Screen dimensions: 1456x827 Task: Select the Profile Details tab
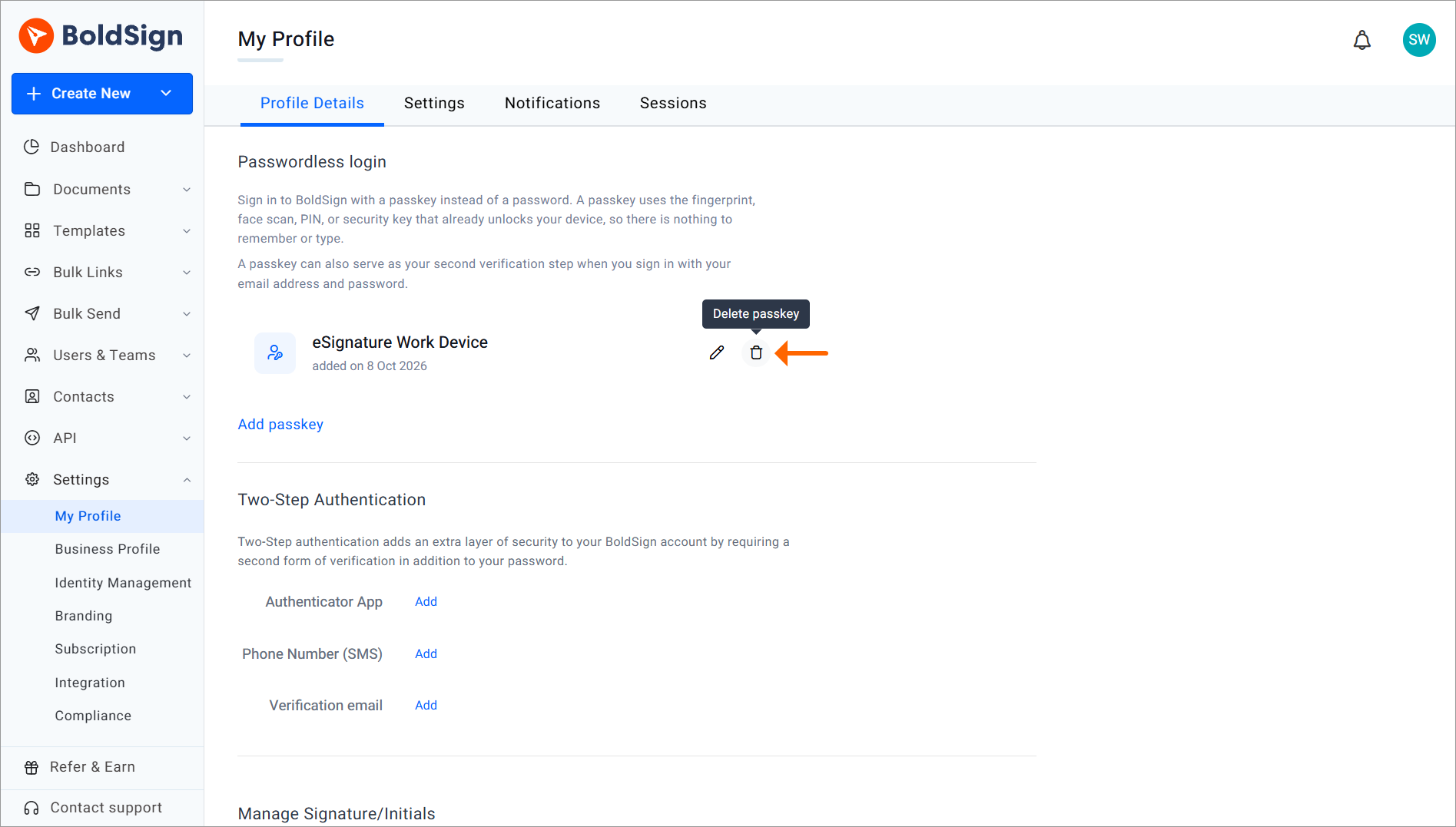[312, 103]
